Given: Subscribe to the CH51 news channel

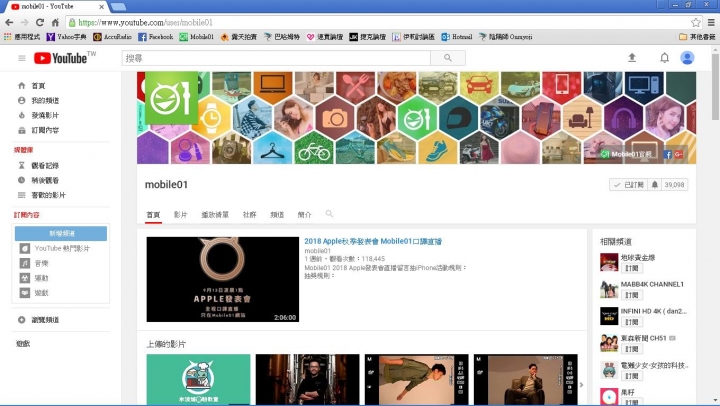Looking at the screenshot, I should pos(631,349).
